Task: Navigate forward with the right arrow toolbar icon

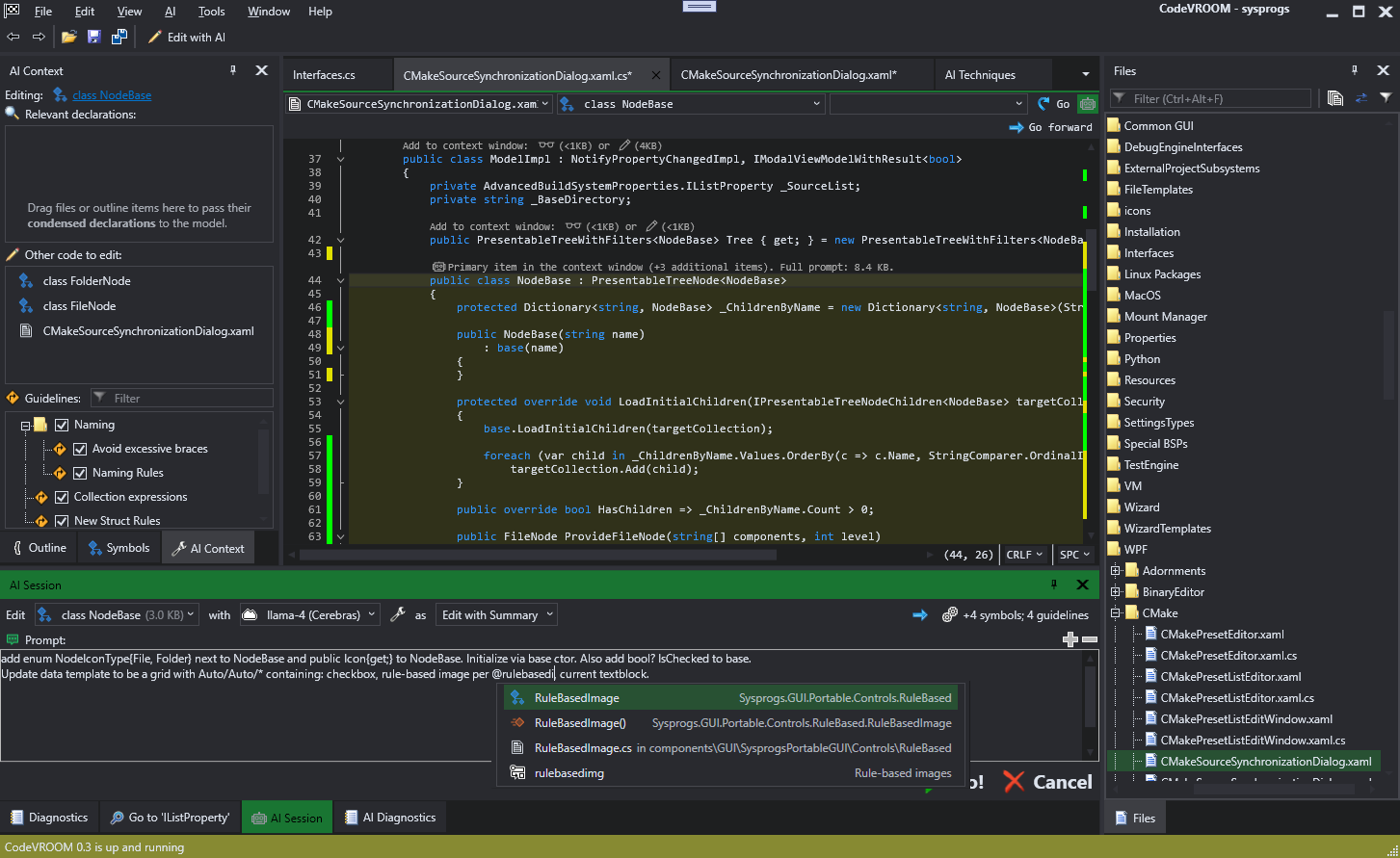Action: tap(39, 37)
